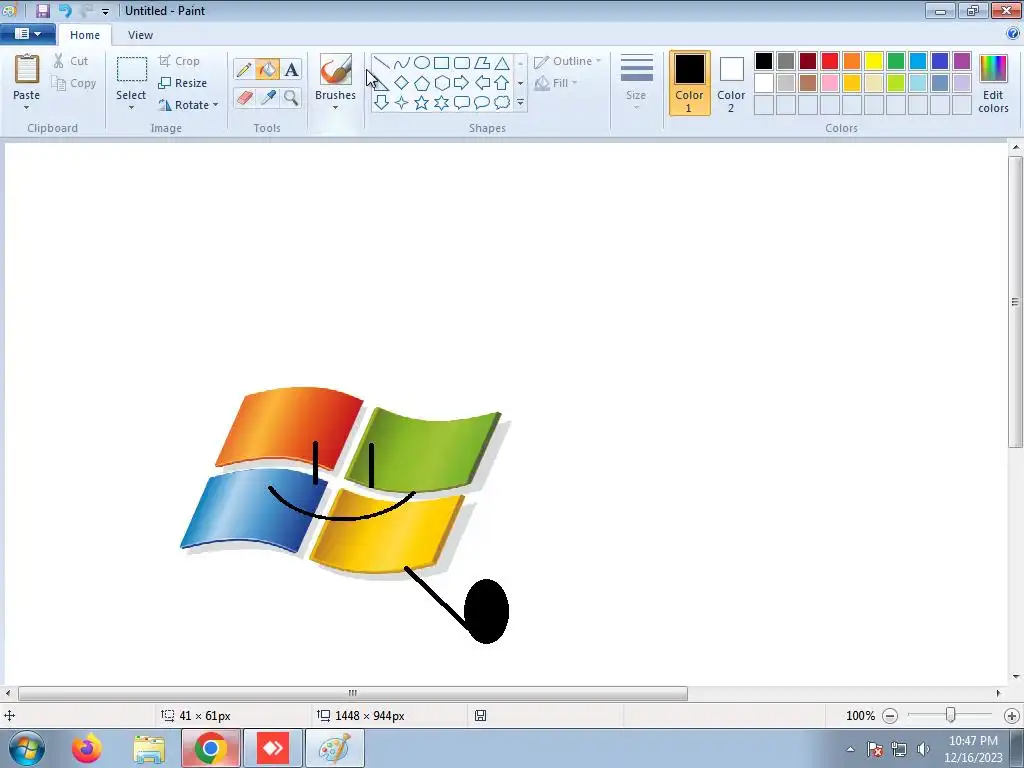Pick the Rectangle shape
This screenshot has width=1024, height=768.
[441, 63]
